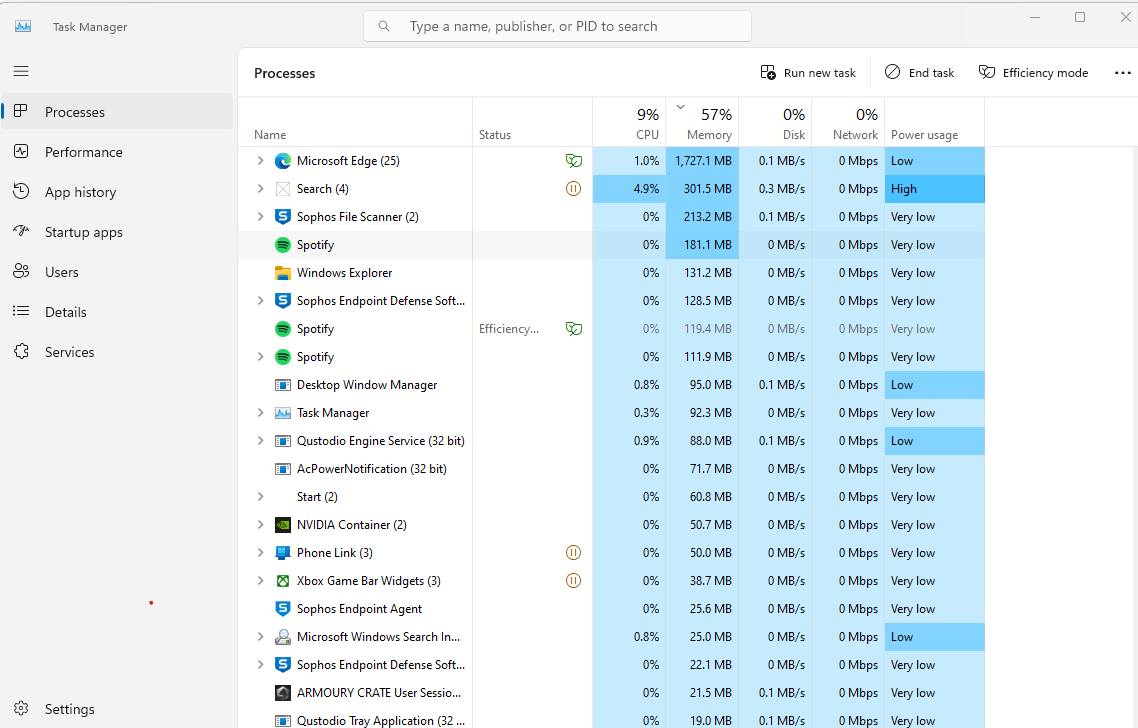Select the Windows Explorer process row text
Screen dimensions: 1138x728
click(x=344, y=273)
